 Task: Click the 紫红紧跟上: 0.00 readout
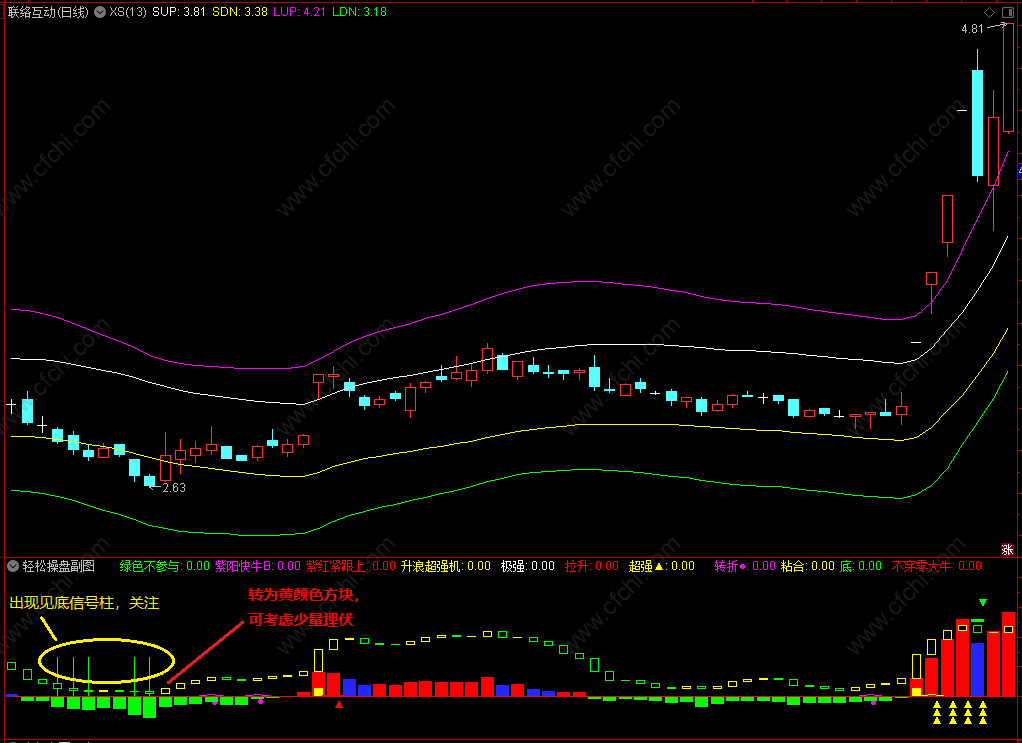click(x=351, y=566)
